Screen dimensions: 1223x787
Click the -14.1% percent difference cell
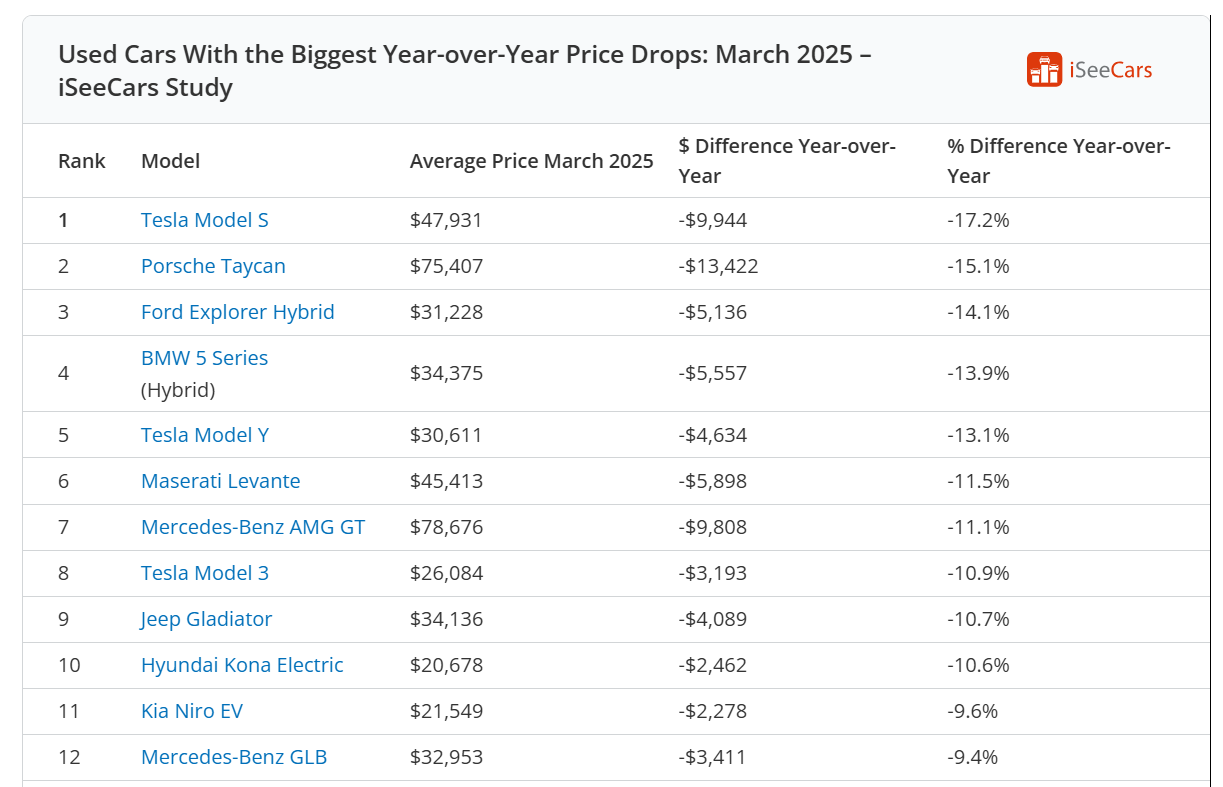click(978, 312)
